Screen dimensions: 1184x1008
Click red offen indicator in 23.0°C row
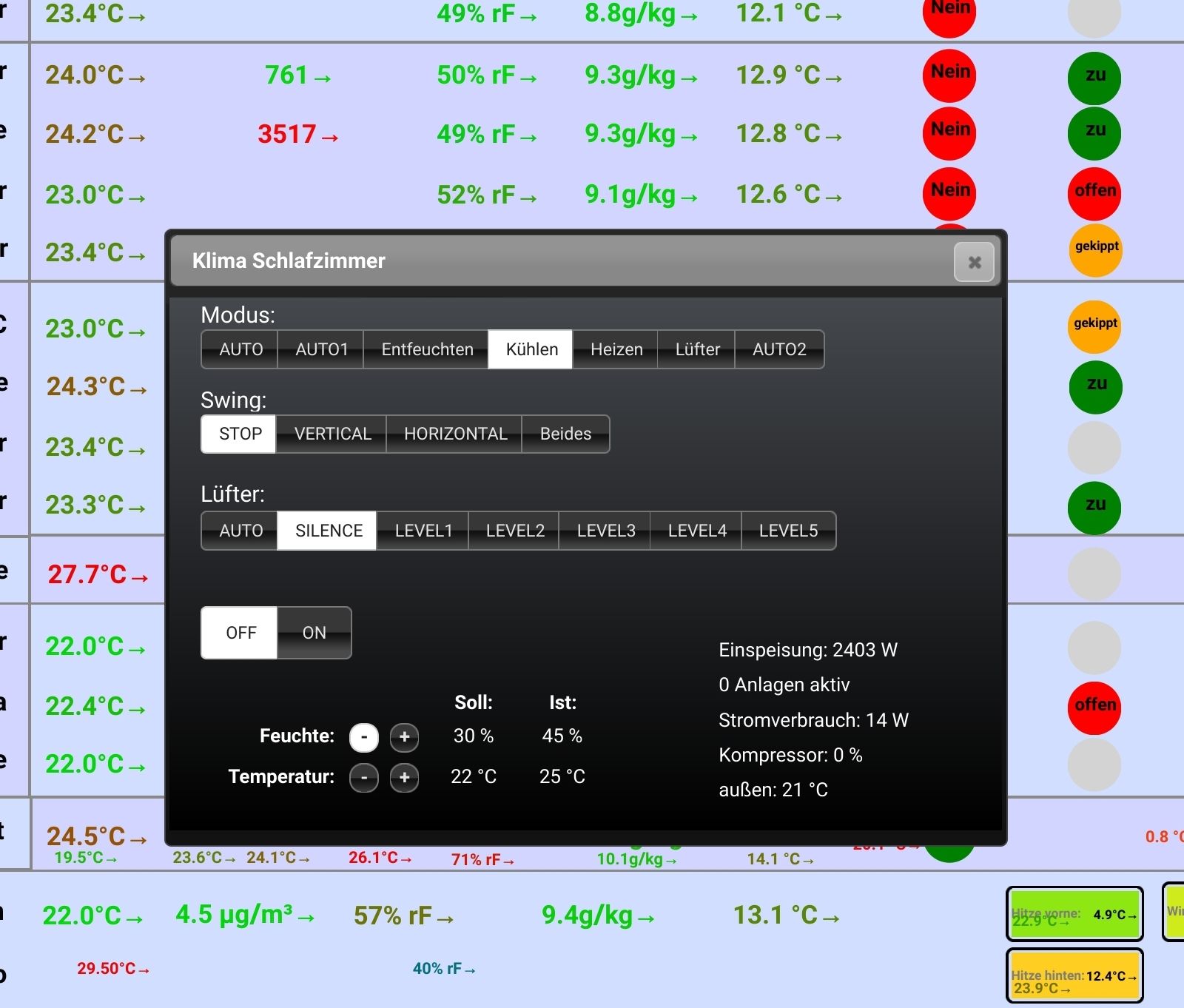tap(1094, 192)
